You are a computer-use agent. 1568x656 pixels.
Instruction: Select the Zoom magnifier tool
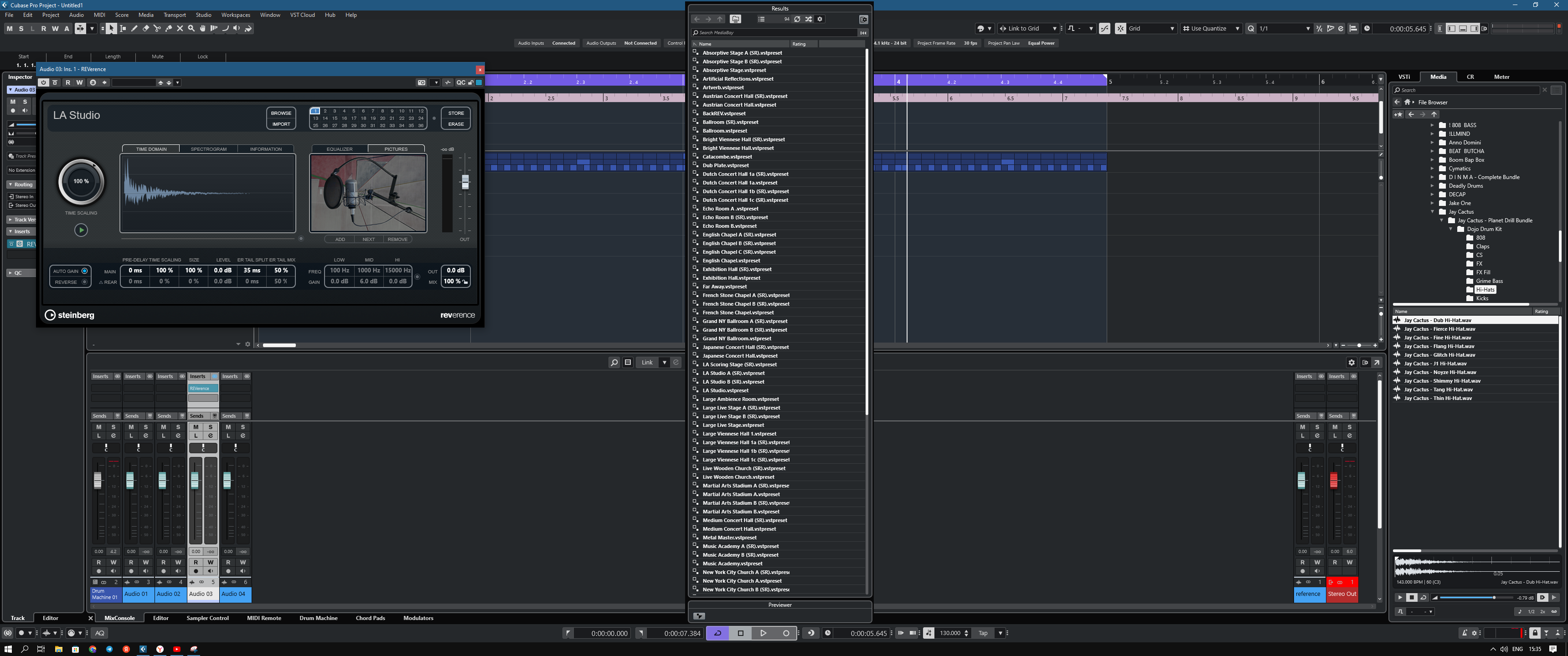[191, 29]
